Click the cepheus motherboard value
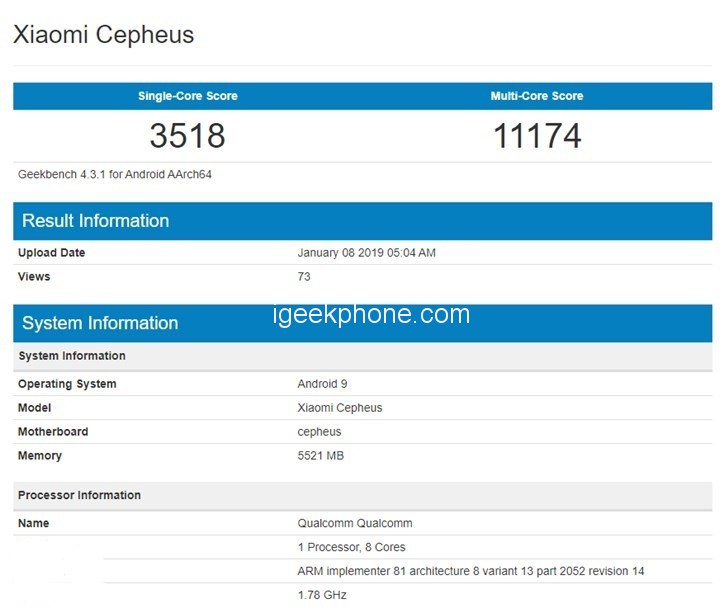 coord(319,432)
